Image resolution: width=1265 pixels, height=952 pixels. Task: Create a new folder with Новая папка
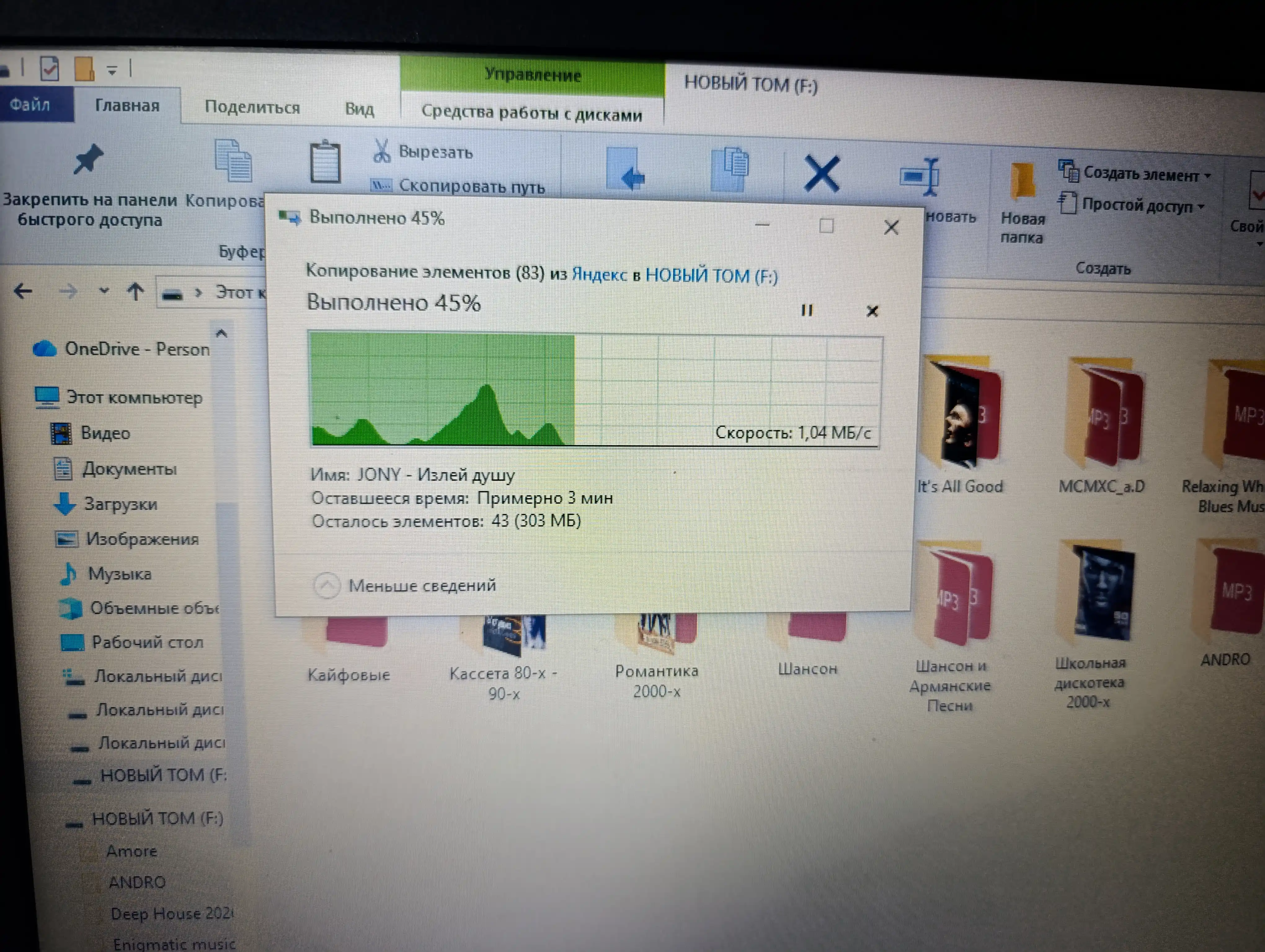(1022, 204)
